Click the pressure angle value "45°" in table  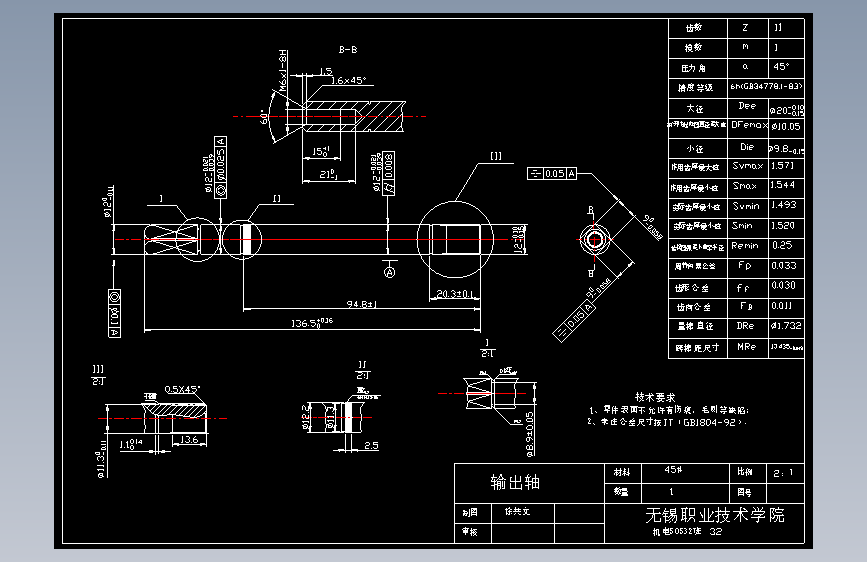point(781,66)
